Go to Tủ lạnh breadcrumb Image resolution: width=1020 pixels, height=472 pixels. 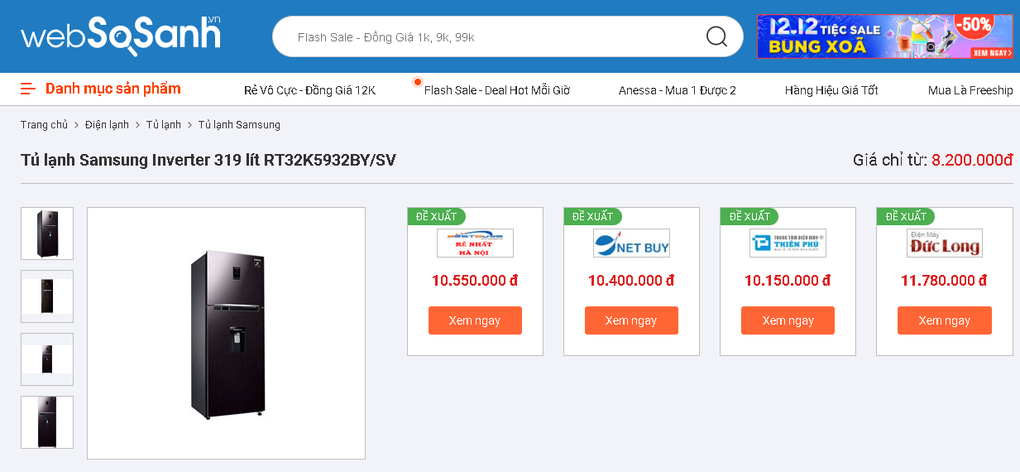(x=163, y=125)
